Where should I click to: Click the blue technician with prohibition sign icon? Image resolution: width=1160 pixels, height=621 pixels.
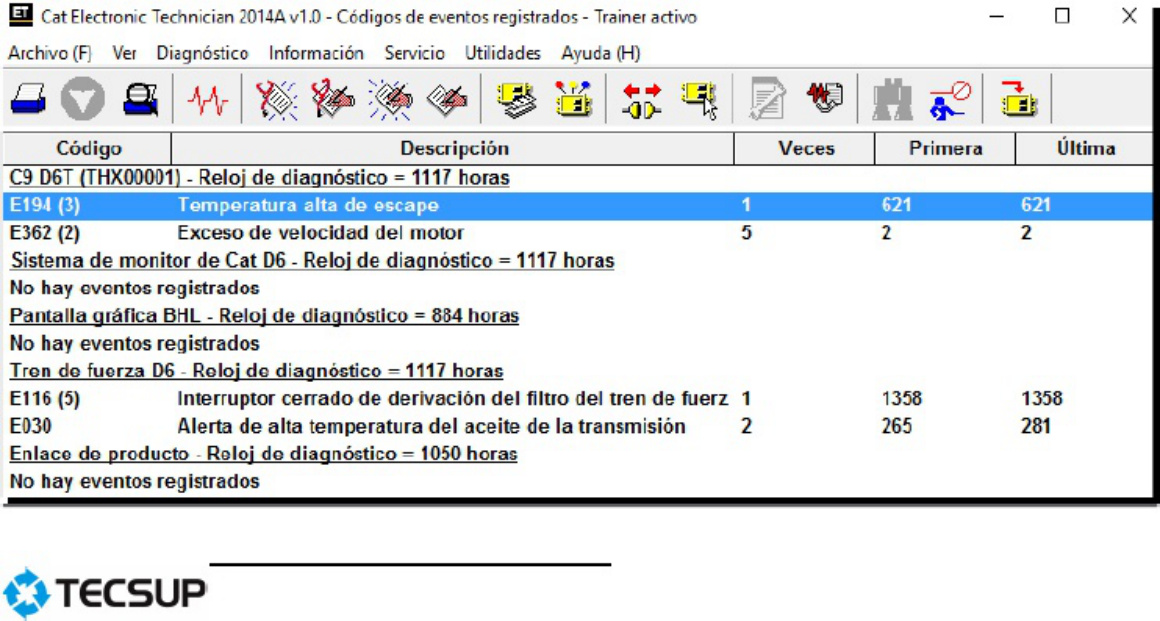(x=949, y=99)
